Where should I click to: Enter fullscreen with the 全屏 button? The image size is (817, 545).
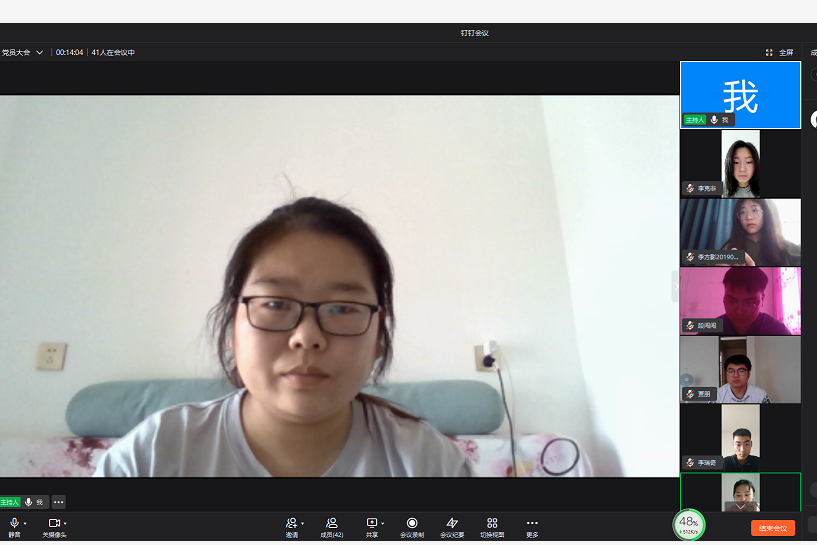click(780, 52)
